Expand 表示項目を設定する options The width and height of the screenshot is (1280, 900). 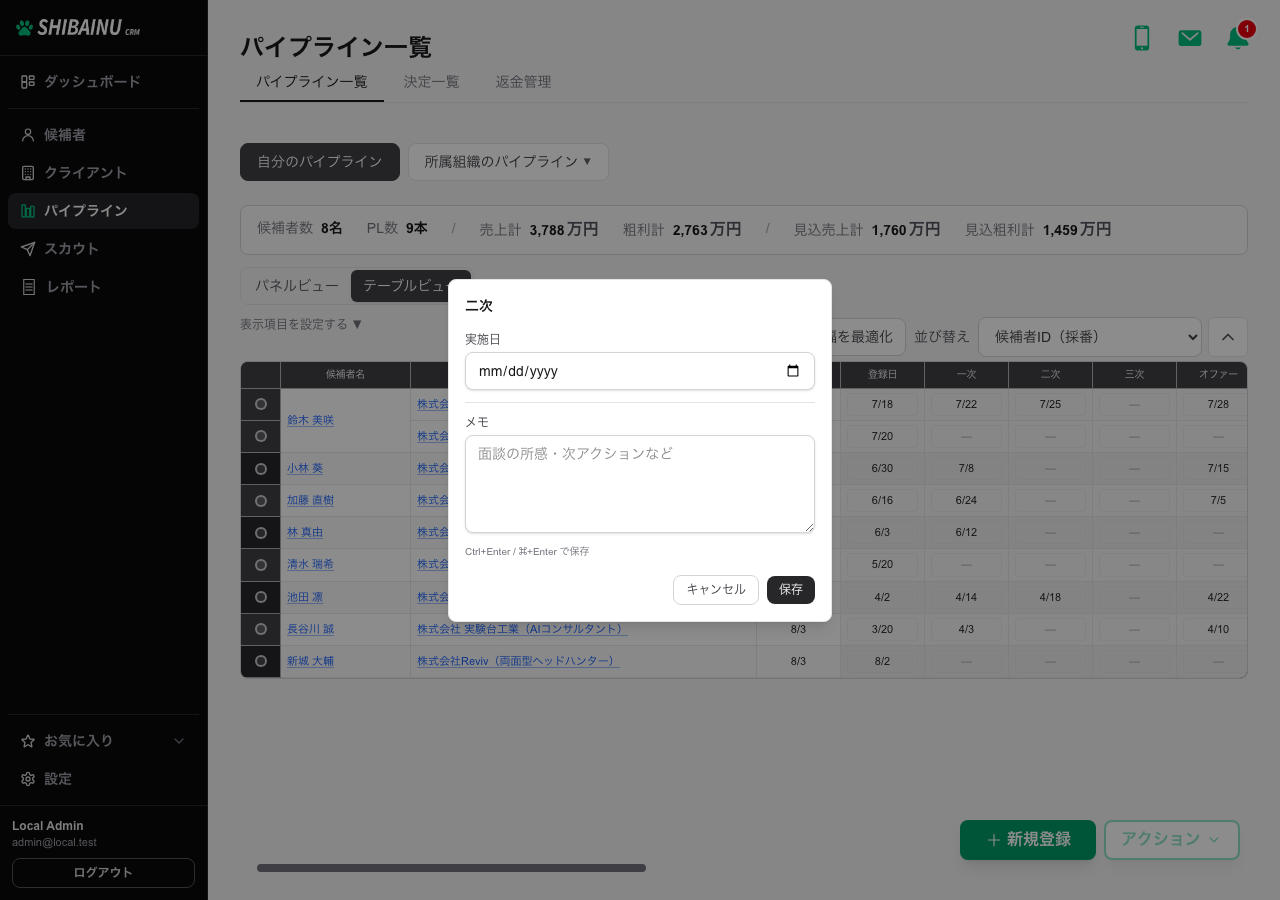(x=301, y=324)
